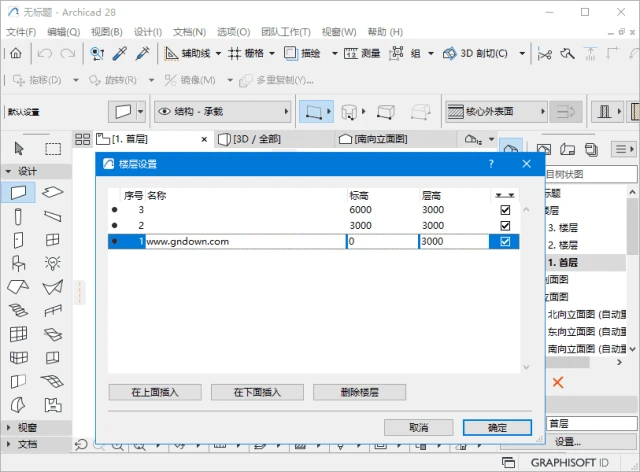Click the Home icon in toolbar
Viewport: 640px width, 472px height.
click(x=16, y=53)
